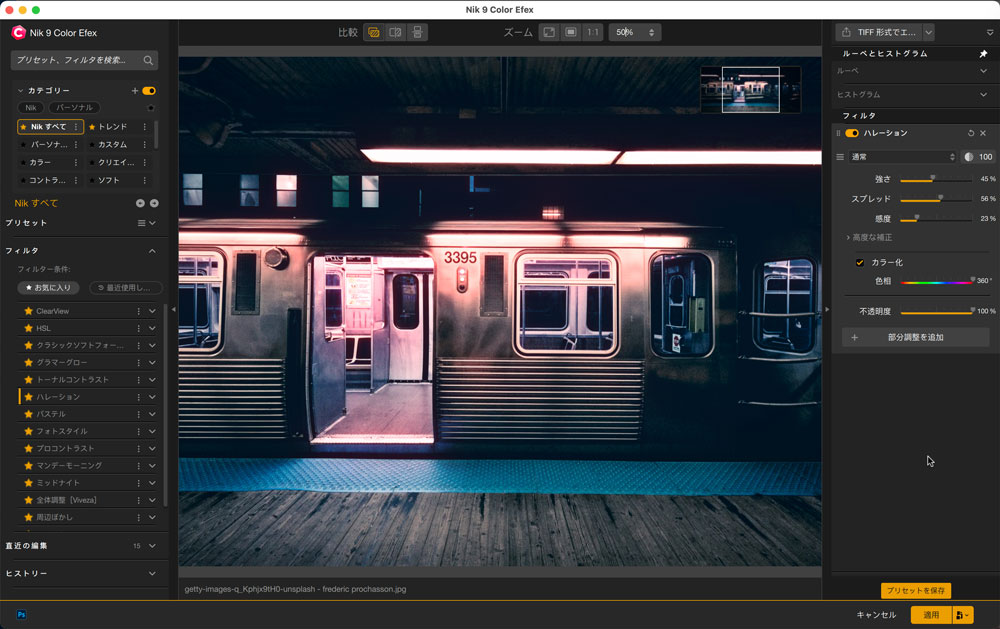Set zoom to 1:1

click(593, 32)
